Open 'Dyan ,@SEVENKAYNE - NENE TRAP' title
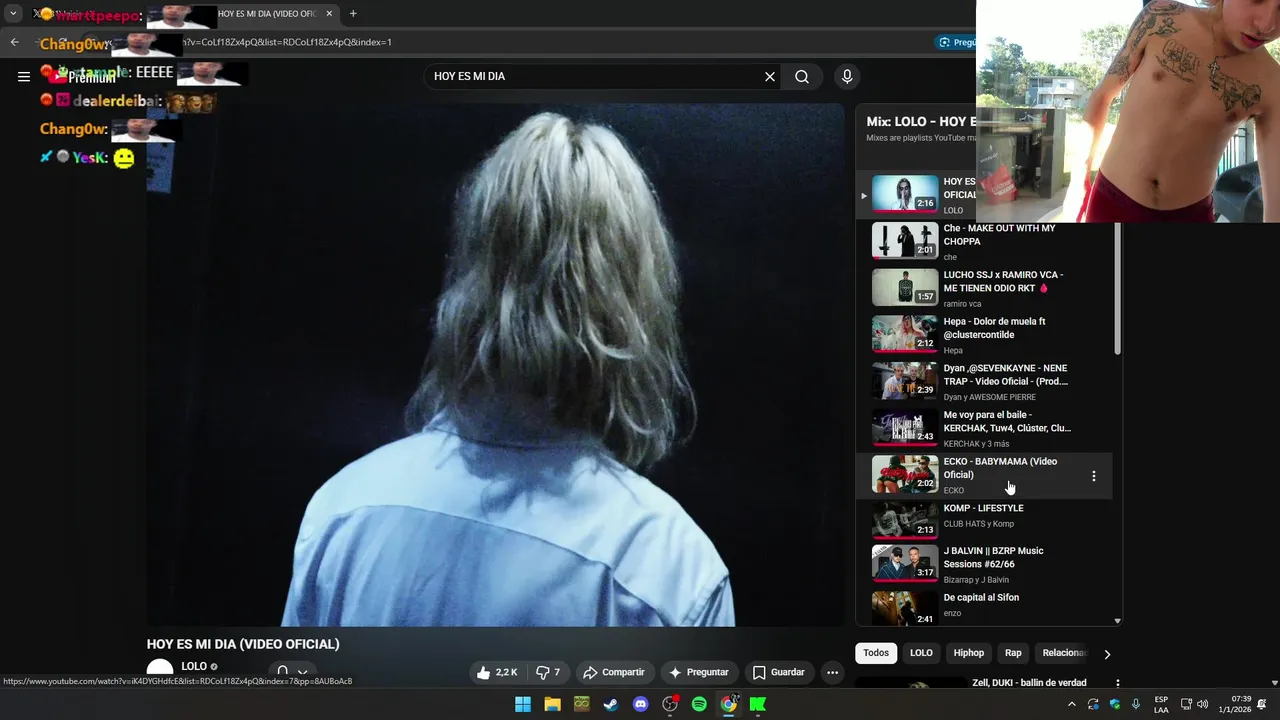This screenshot has width=1280, height=720. tap(1005, 375)
